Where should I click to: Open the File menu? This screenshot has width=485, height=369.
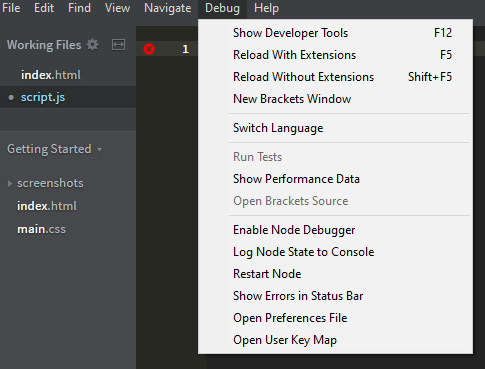[x=11, y=8]
